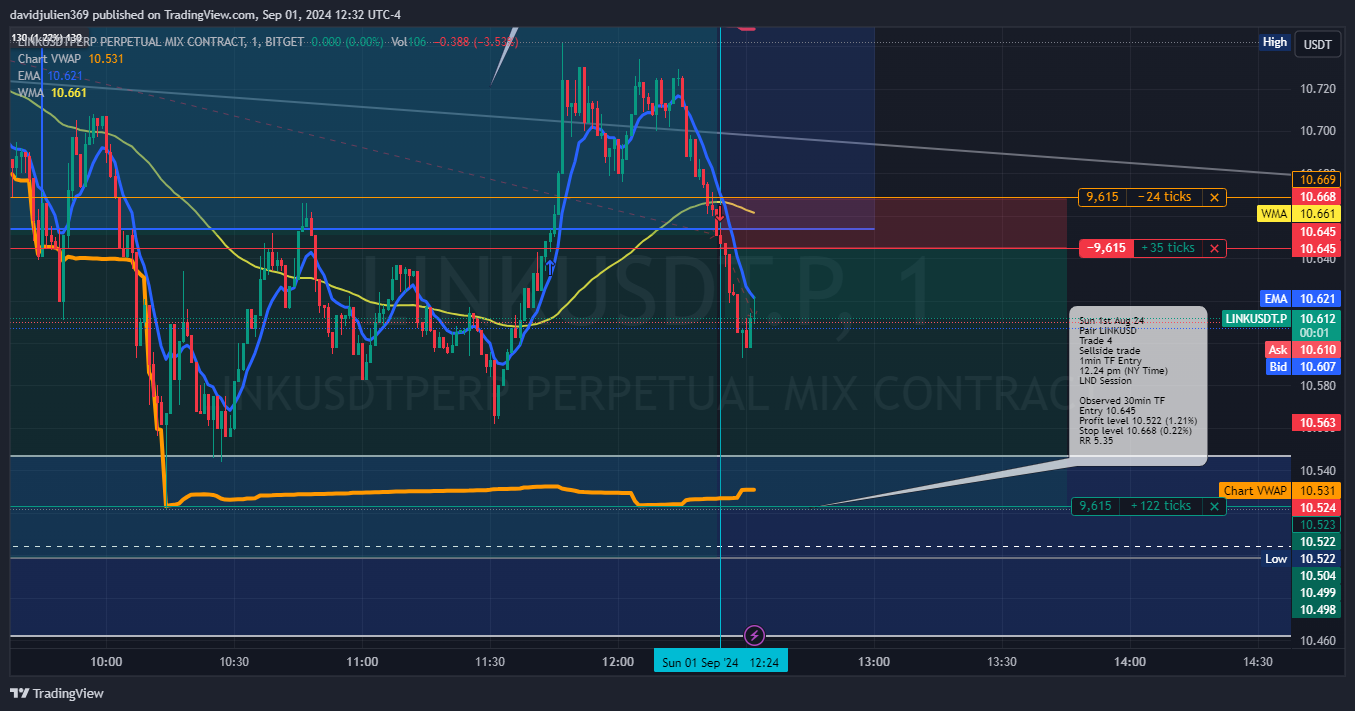Click the green 10.498 price label
This screenshot has height=711, width=1355.
(x=1315, y=610)
